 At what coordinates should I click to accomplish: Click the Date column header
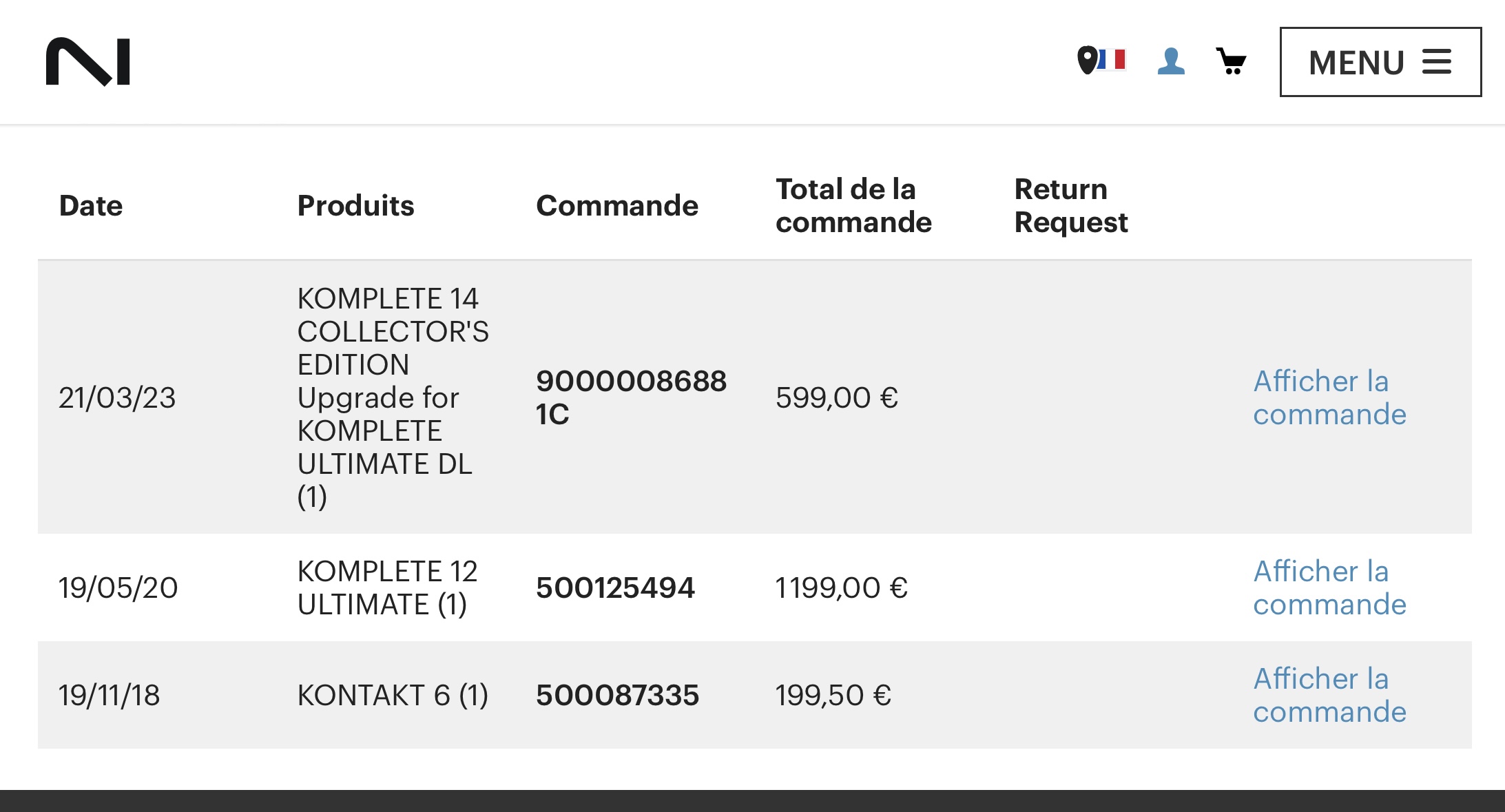point(91,205)
